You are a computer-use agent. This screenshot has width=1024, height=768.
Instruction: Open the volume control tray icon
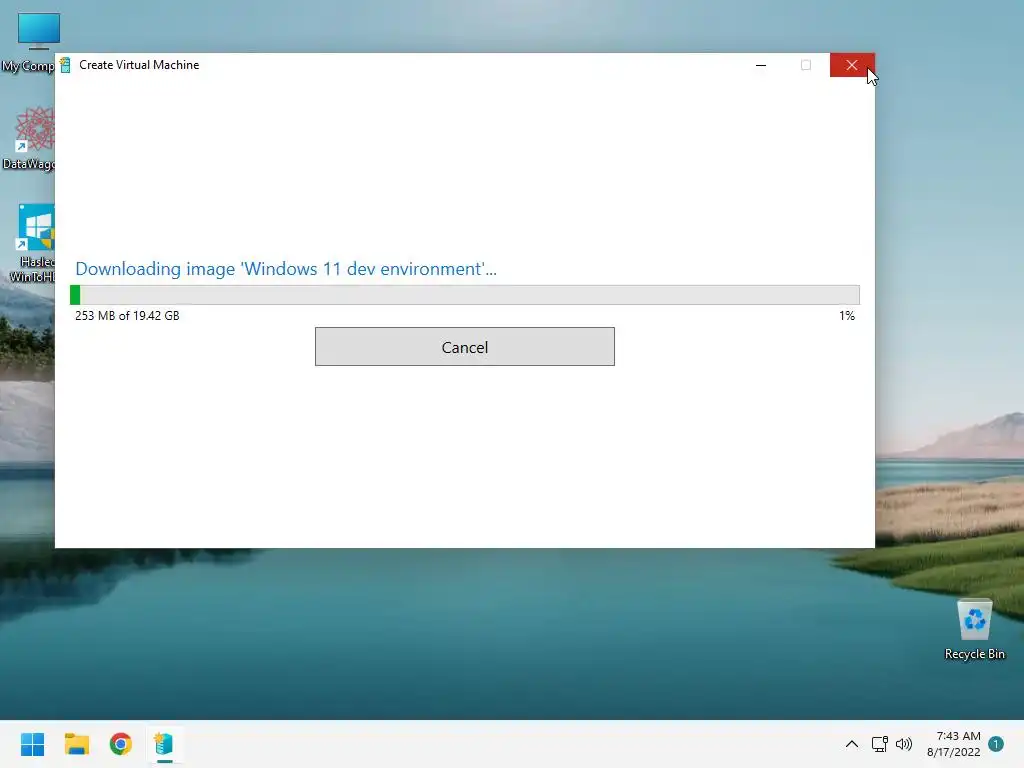[904, 744]
